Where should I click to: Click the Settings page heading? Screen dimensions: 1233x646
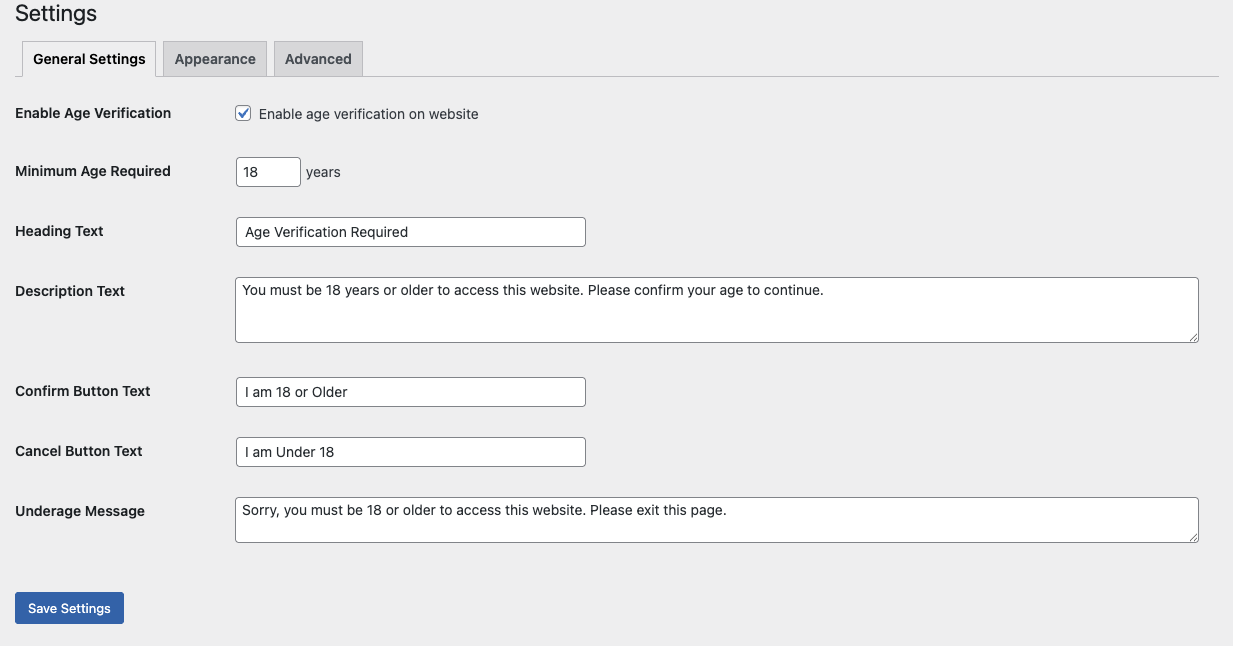pyautogui.click(x=56, y=14)
